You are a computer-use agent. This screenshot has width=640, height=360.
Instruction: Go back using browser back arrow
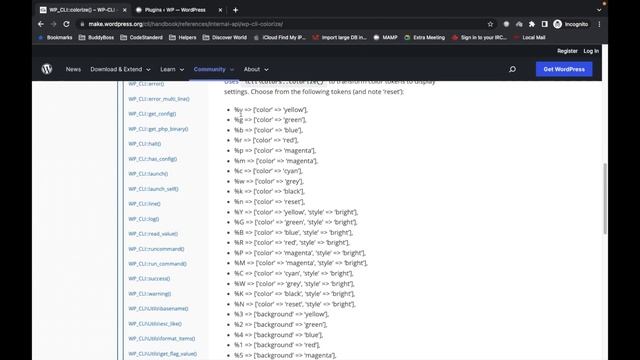coord(41,24)
